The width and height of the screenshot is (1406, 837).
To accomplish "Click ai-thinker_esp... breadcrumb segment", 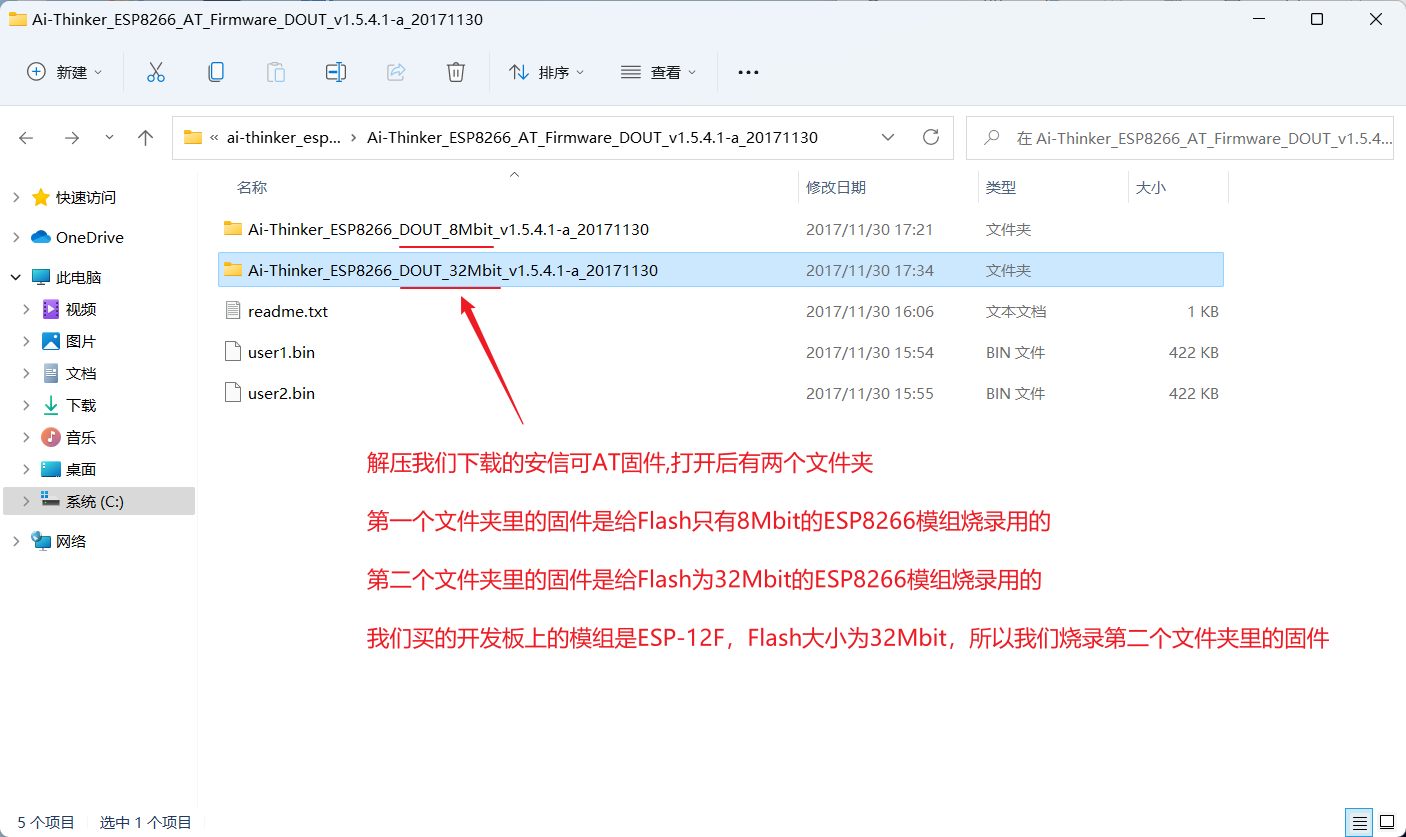I will coord(284,138).
